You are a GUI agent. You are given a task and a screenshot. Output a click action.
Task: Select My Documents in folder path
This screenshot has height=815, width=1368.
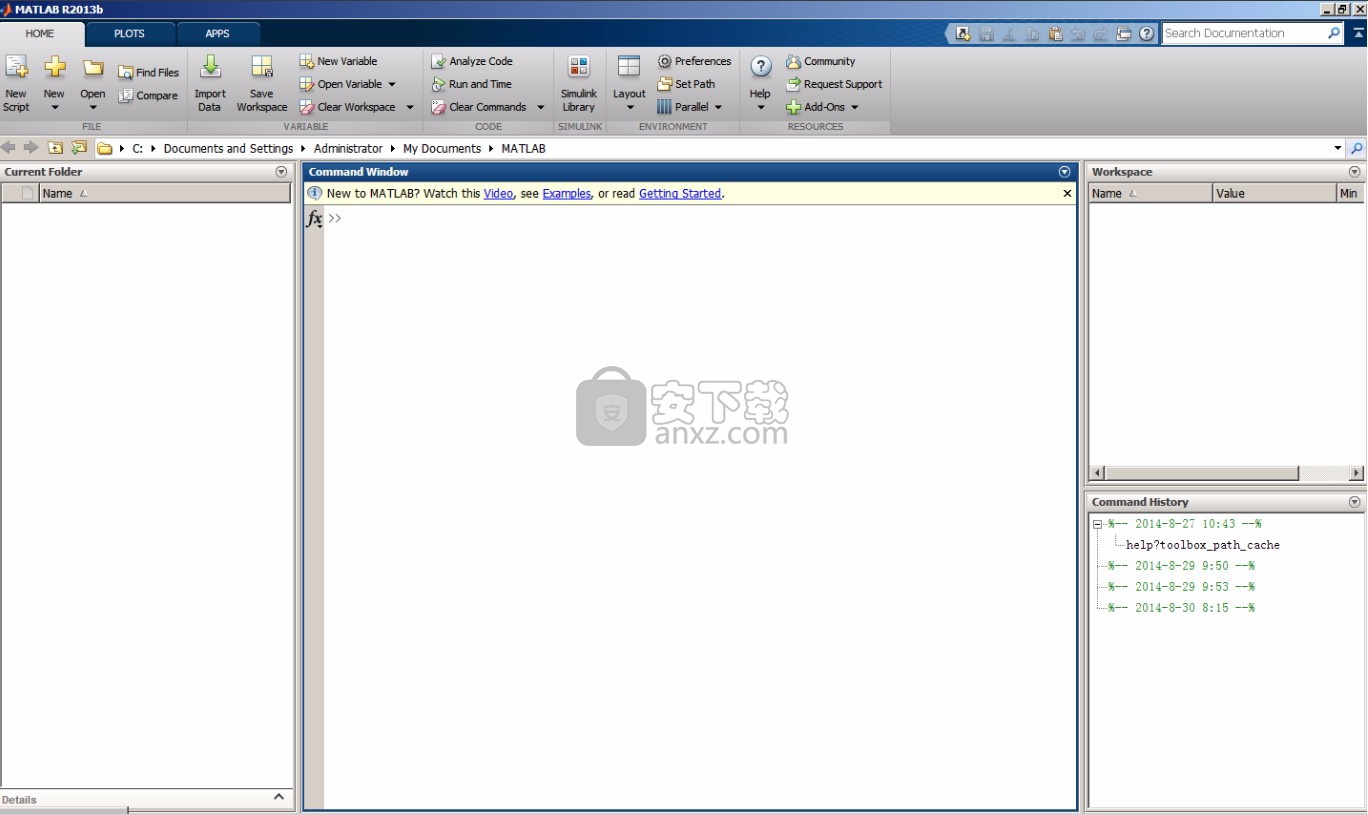point(442,148)
